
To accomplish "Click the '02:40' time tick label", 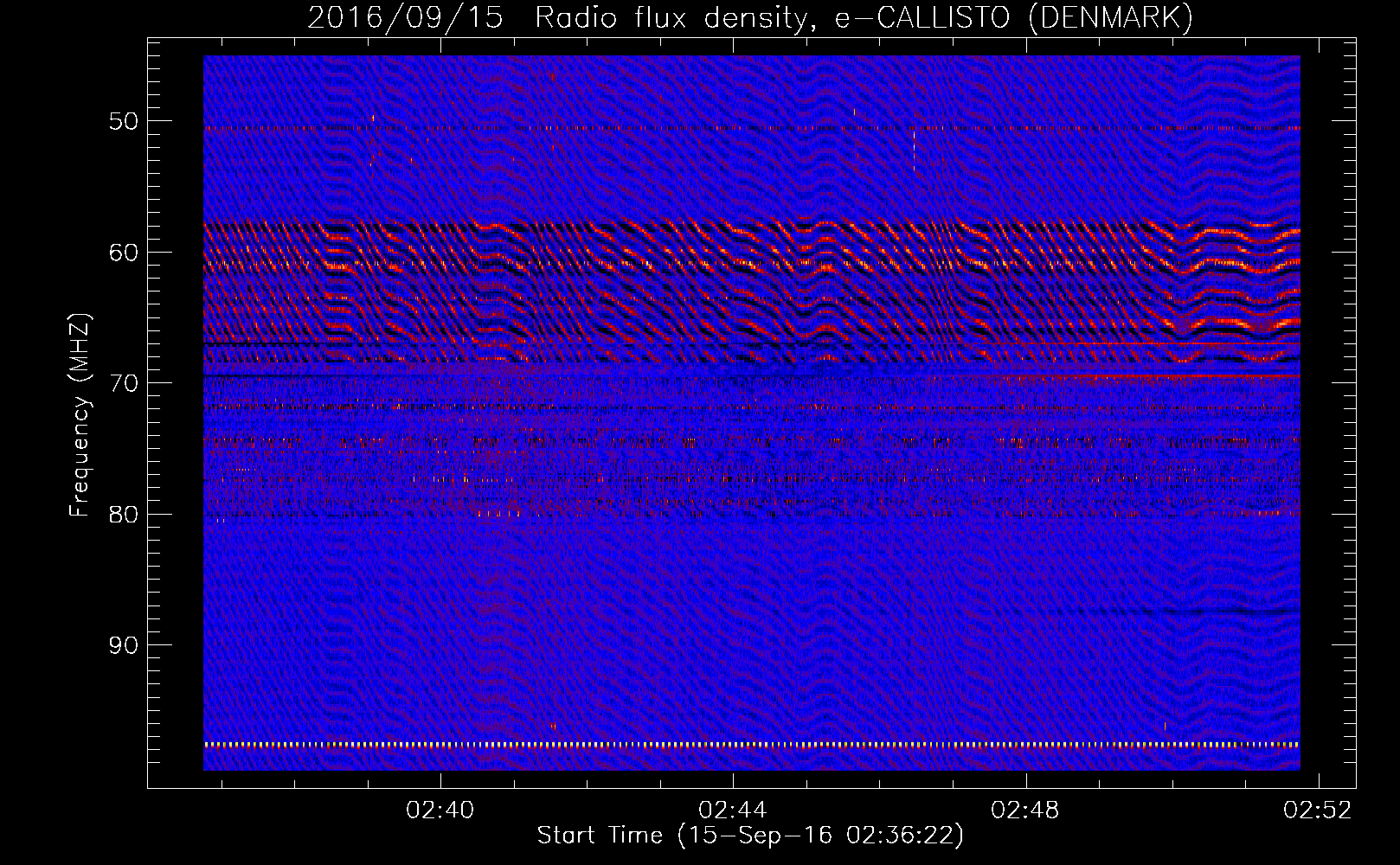I will 440,811.
